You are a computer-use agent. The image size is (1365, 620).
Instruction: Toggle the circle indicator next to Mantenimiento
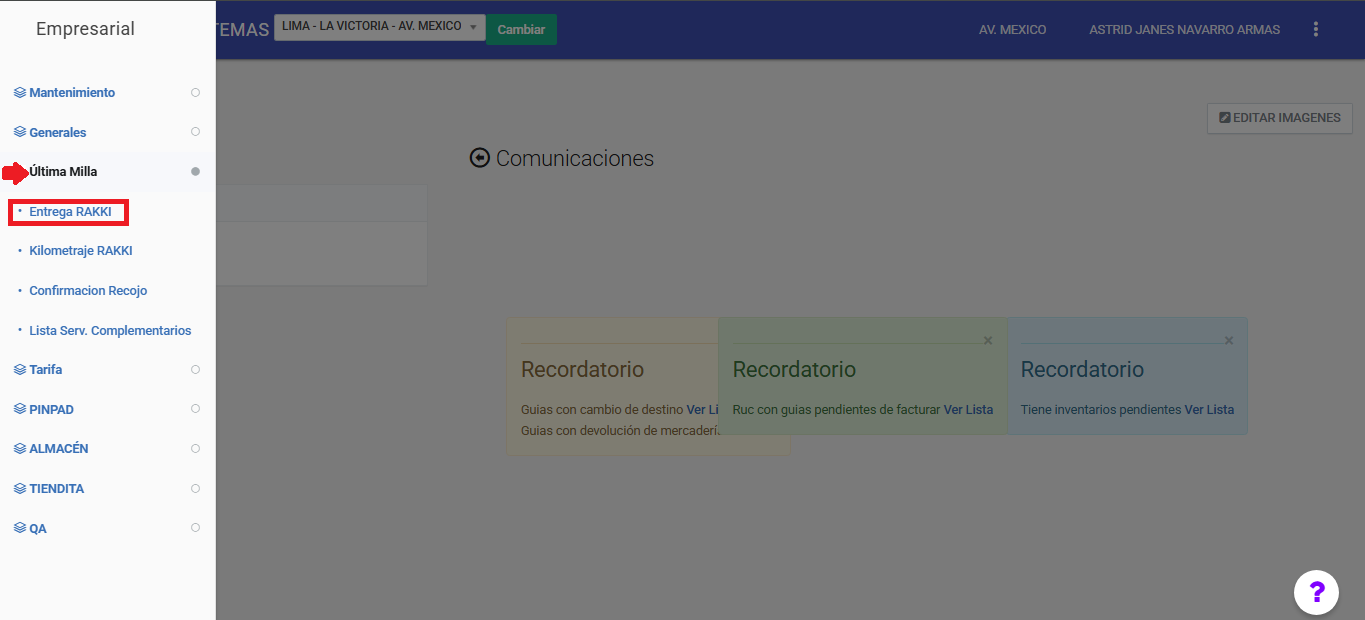click(x=195, y=92)
